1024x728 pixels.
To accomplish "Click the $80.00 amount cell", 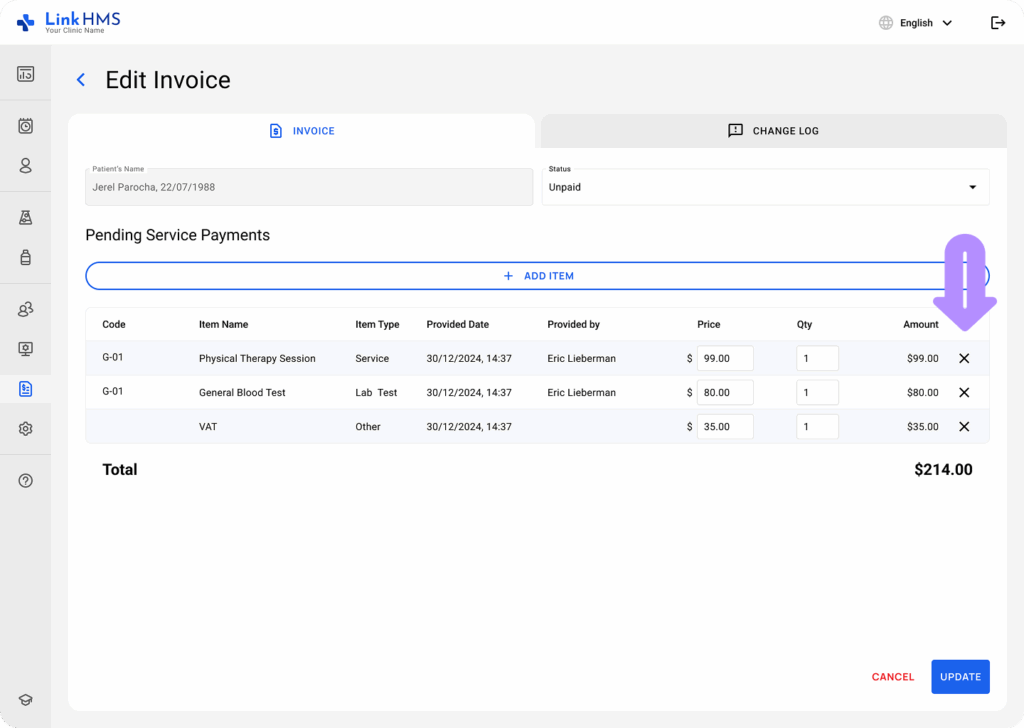I will [922, 392].
